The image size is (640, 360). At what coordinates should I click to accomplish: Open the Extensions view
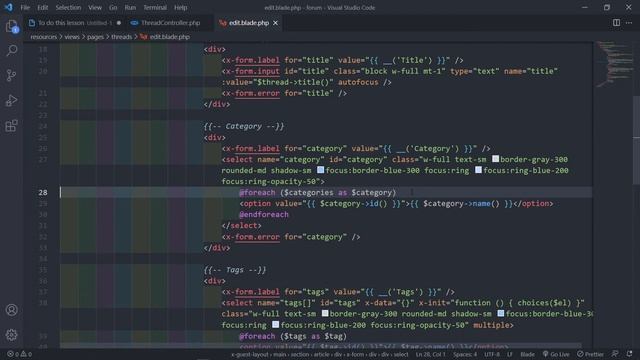coord(11,125)
